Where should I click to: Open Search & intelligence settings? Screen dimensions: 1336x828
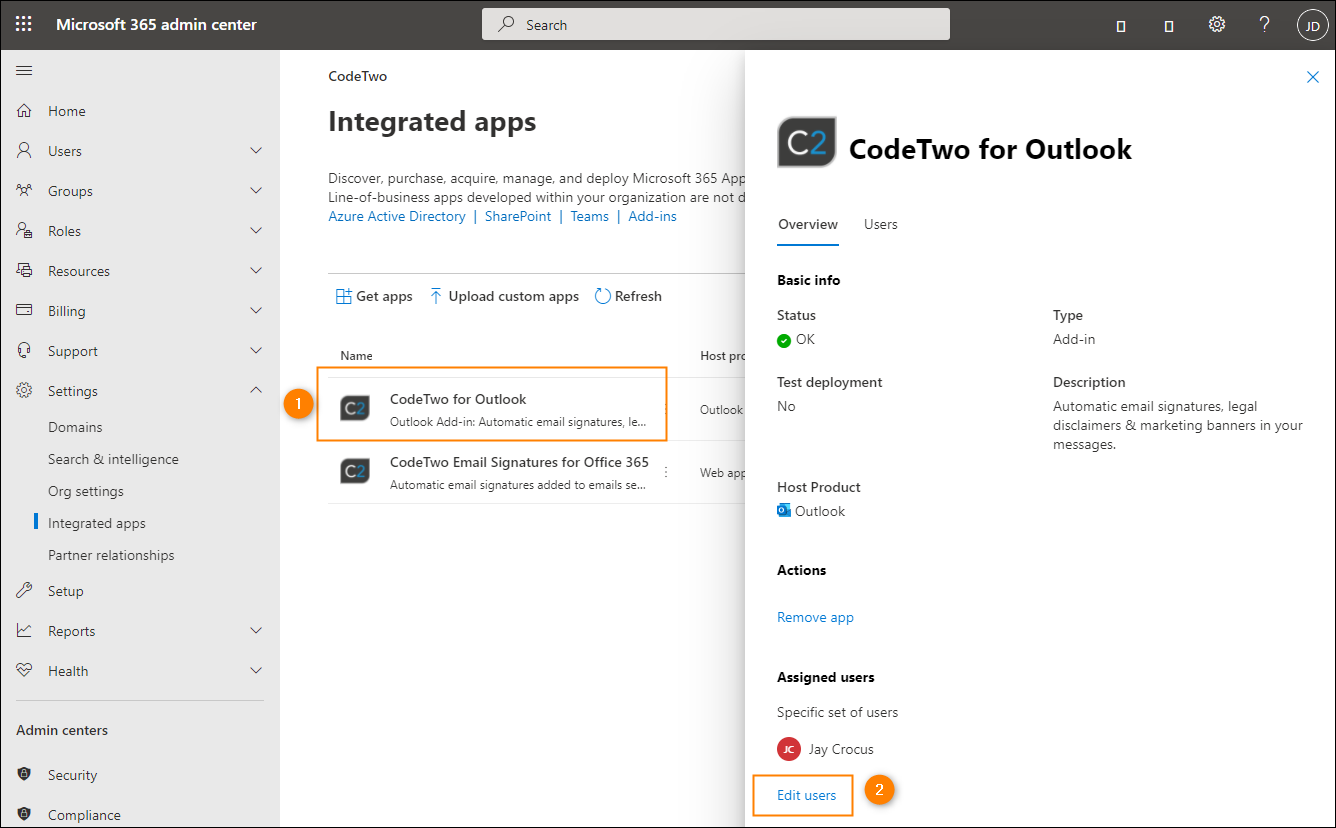point(113,459)
